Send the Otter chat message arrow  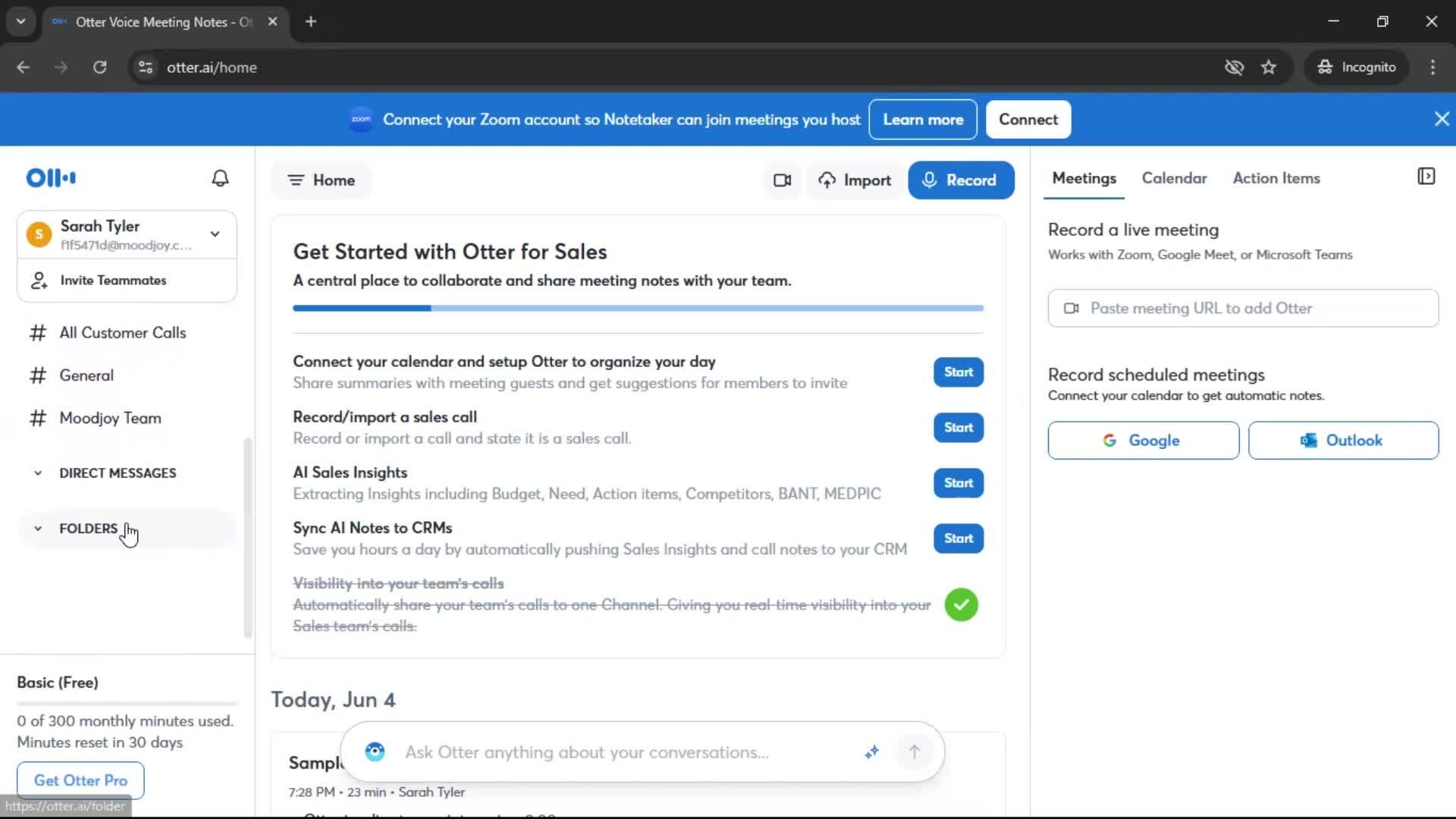[914, 752]
